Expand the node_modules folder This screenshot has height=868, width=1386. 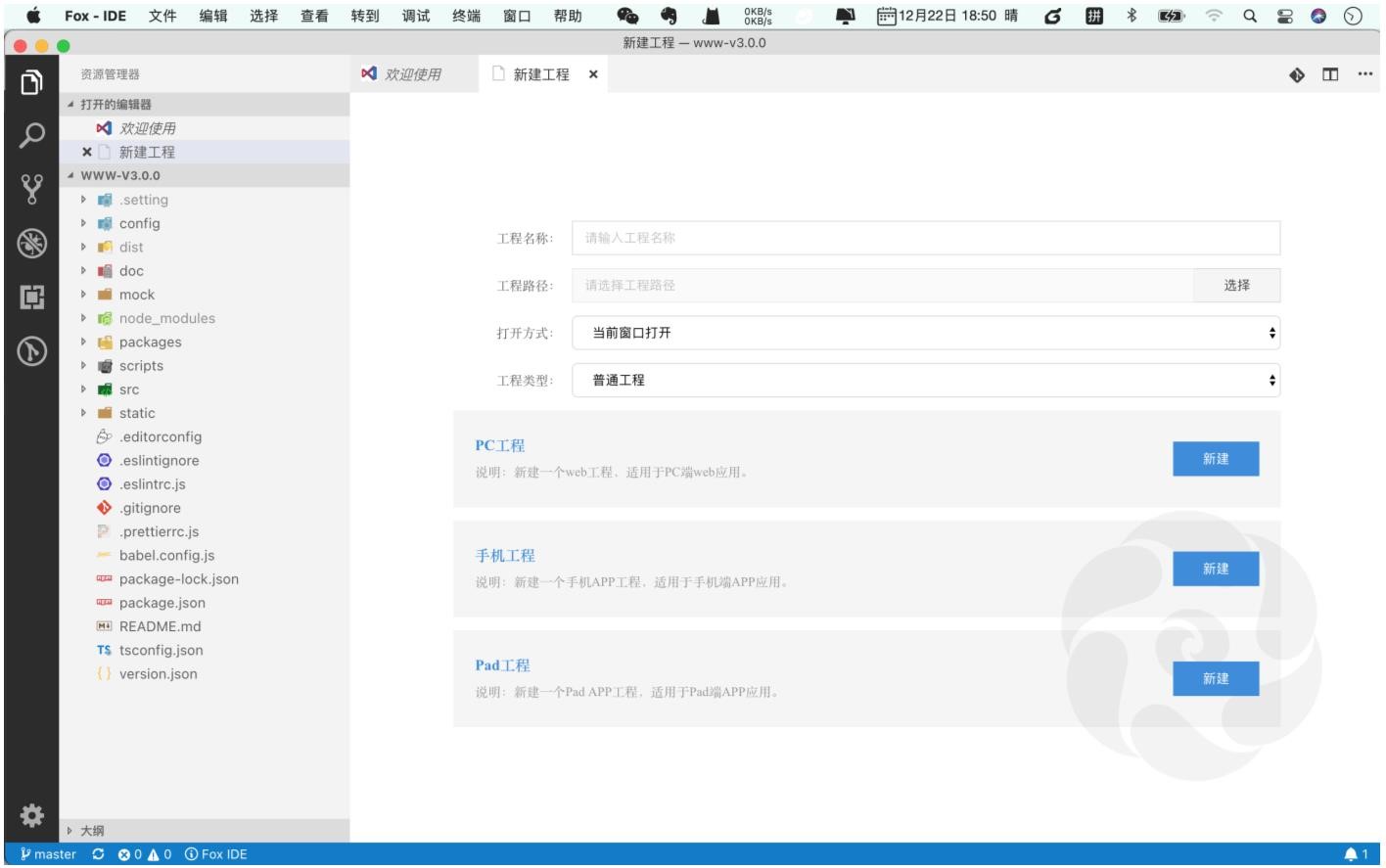[166, 318]
